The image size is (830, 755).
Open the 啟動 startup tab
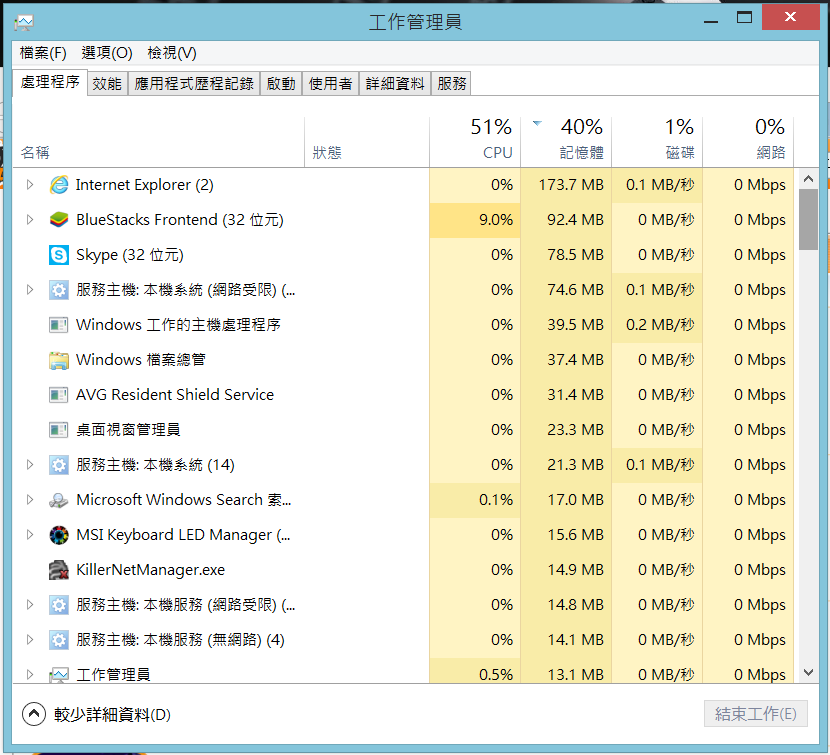pos(281,84)
